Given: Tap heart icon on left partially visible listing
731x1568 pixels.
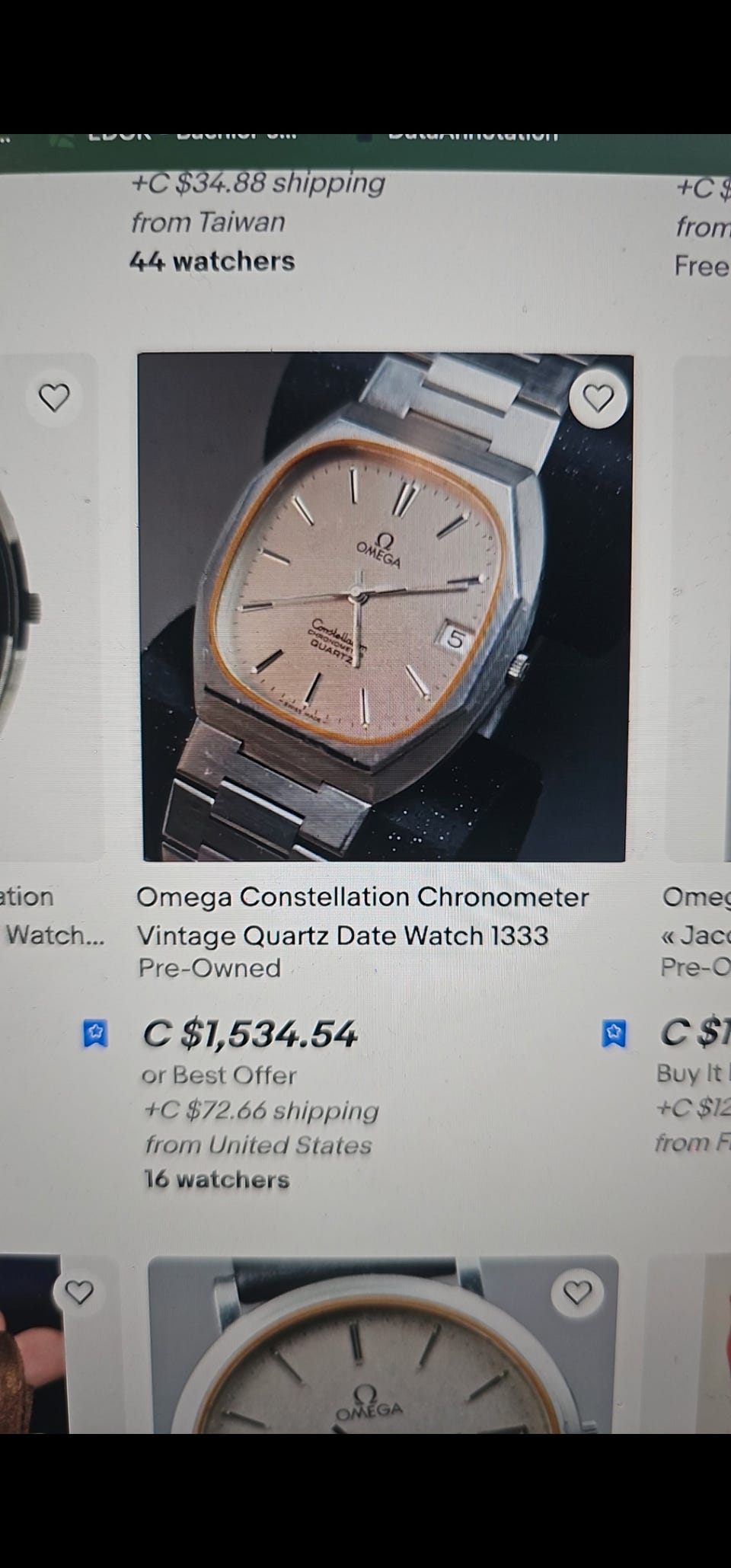Looking at the screenshot, I should tap(54, 397).
